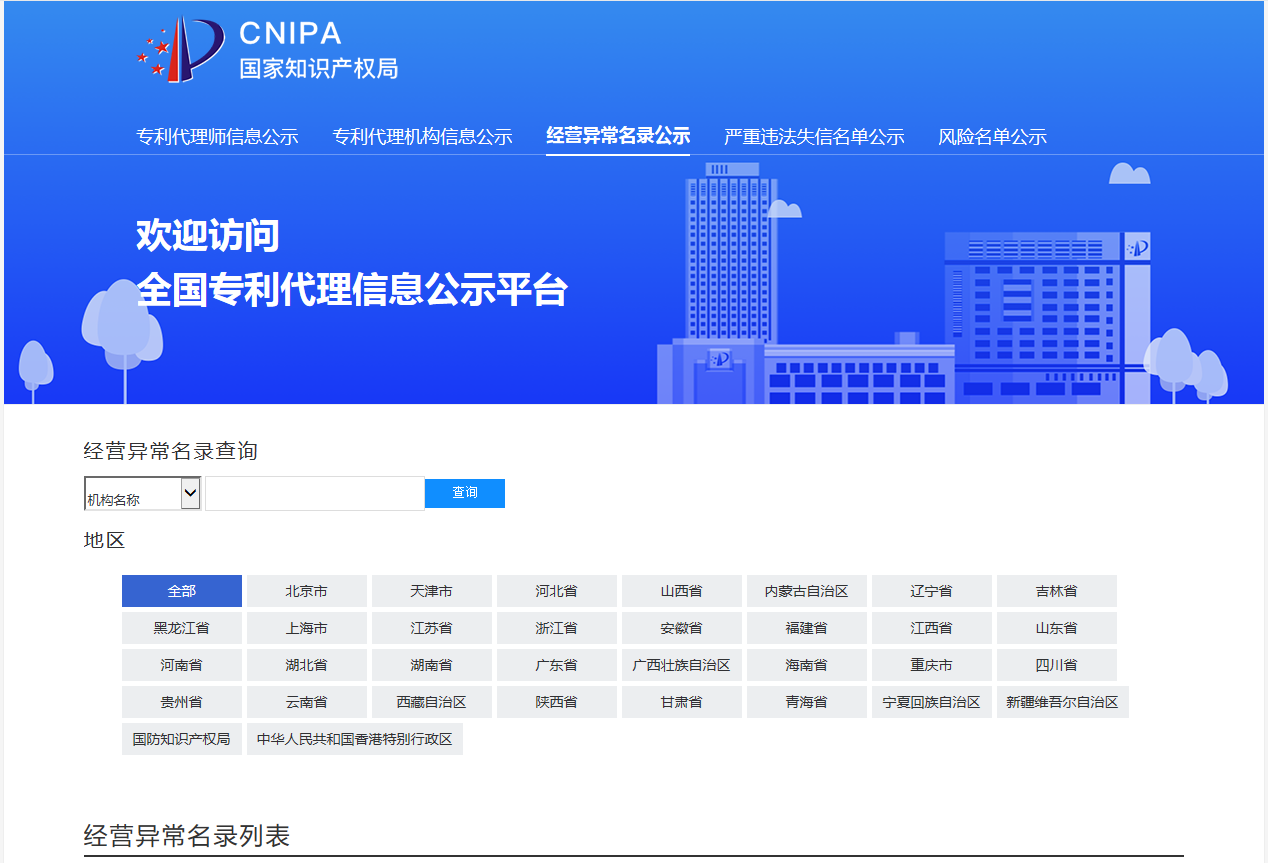Click the 查询 search button

pyautogui.click(x=465, y=493)
